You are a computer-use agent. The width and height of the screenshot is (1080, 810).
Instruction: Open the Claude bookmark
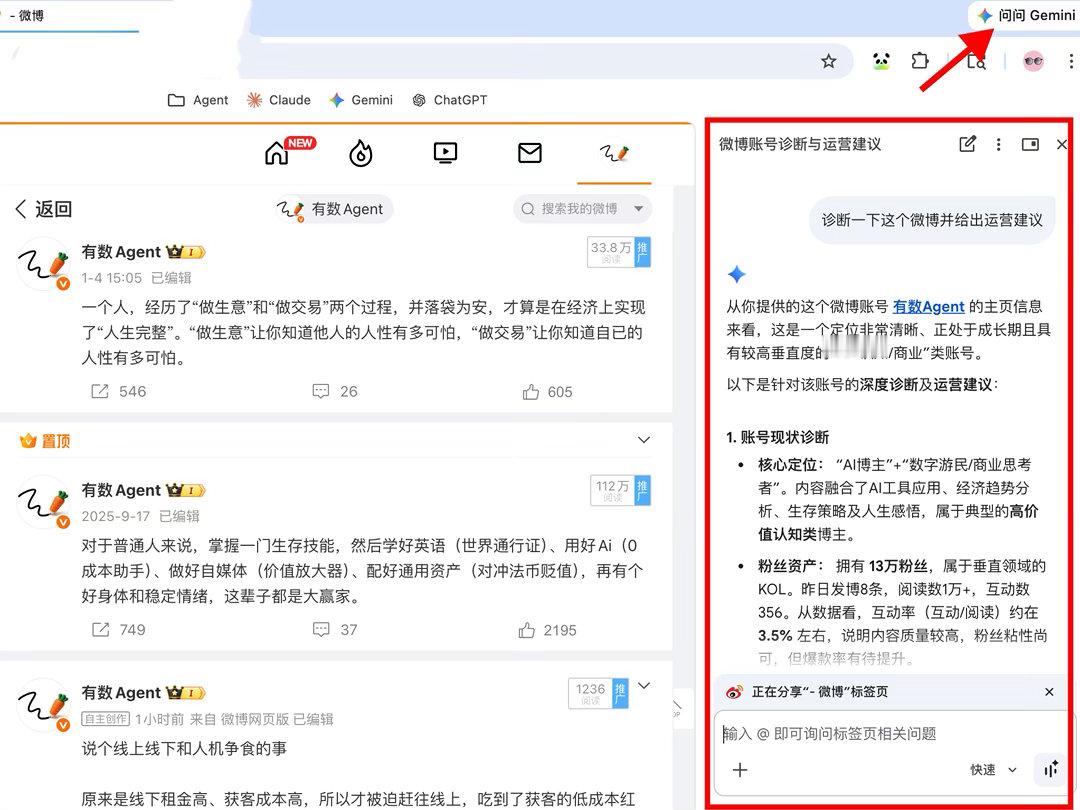(279, 100)
